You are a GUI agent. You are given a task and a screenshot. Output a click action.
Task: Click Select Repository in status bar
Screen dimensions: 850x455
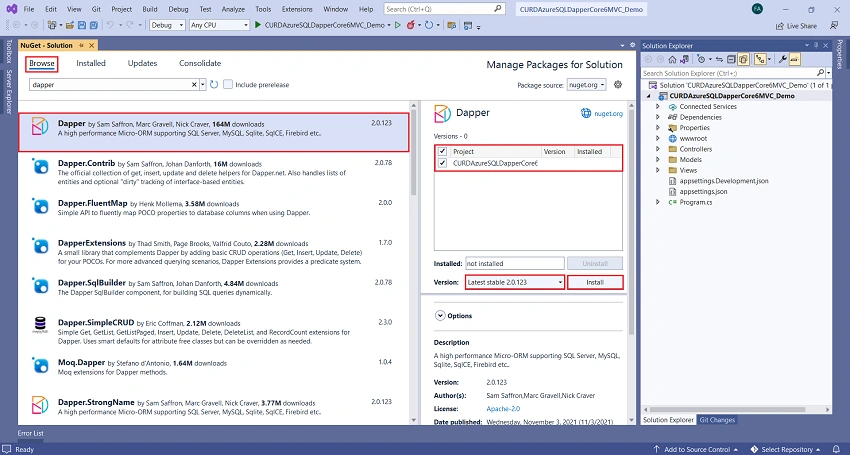coord(786,449)
